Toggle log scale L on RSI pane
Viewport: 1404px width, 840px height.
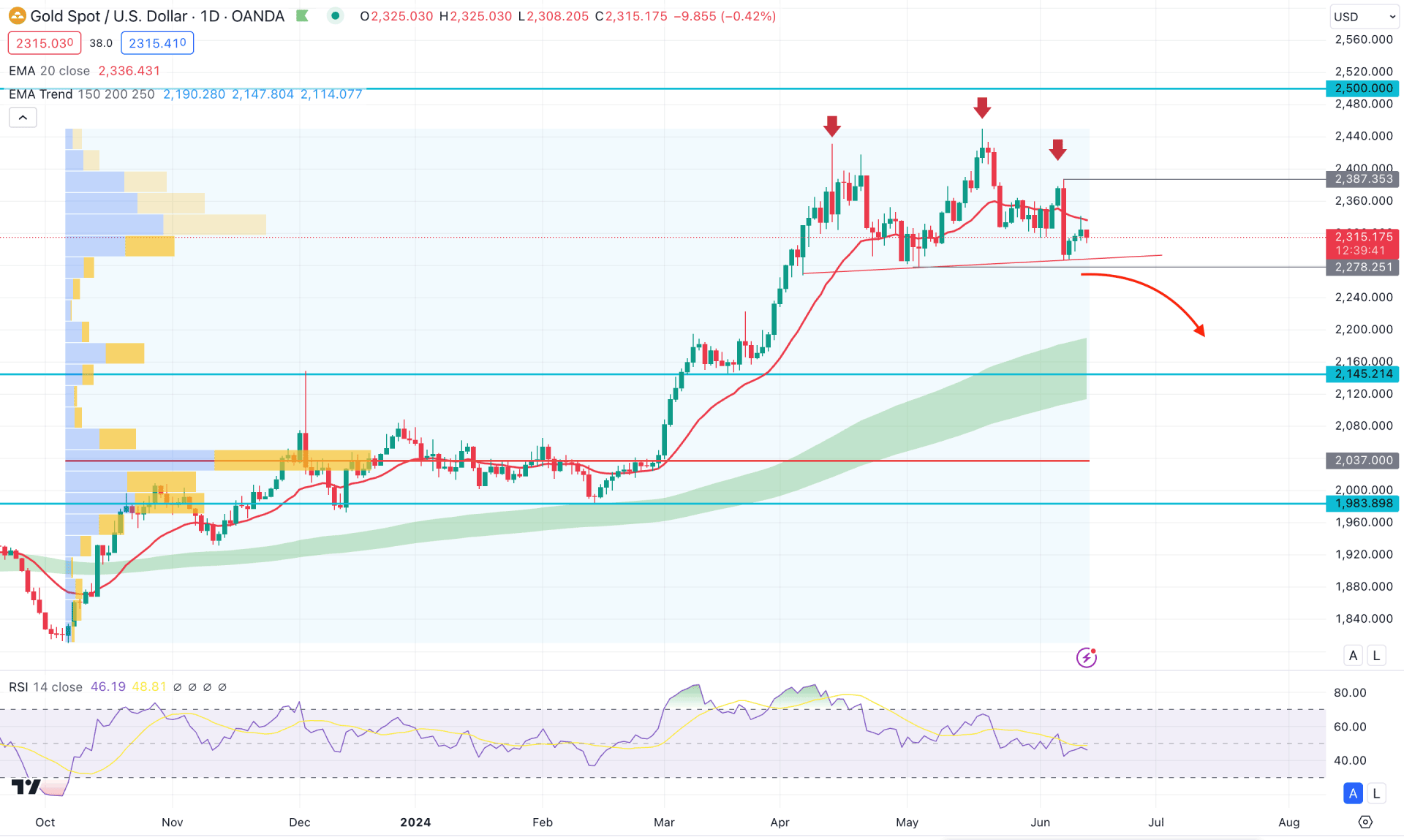click(1376, 793)
